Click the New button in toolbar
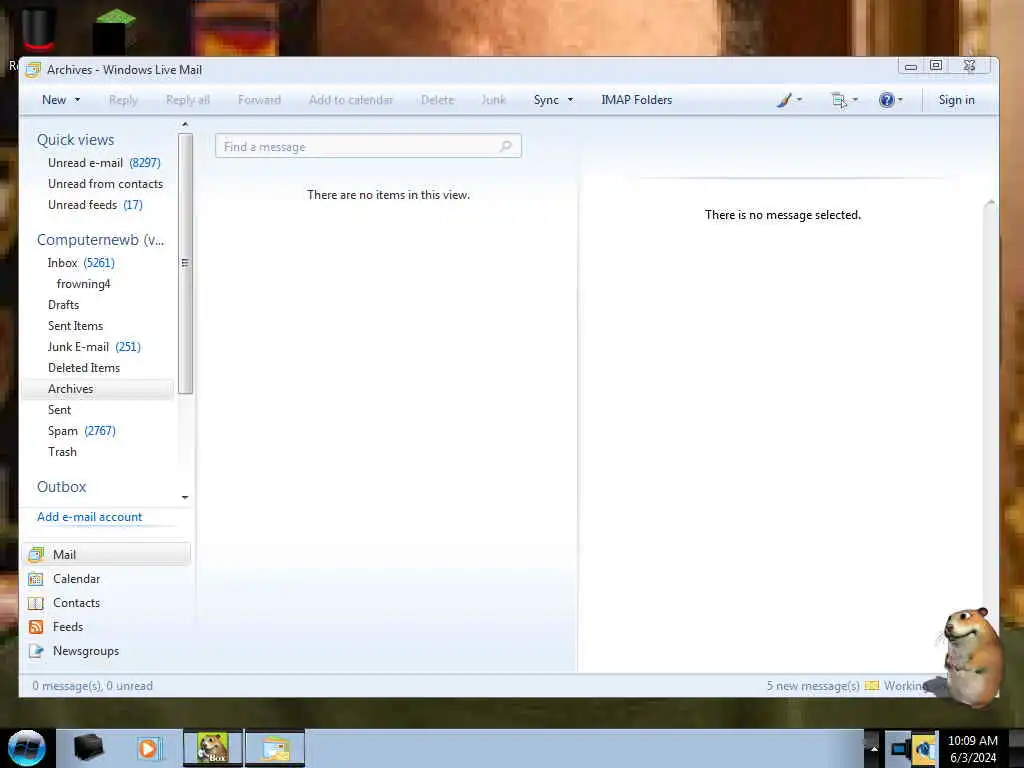This screenshot has width=1024, height=768. pyautogui.click(x=54, y=100)
